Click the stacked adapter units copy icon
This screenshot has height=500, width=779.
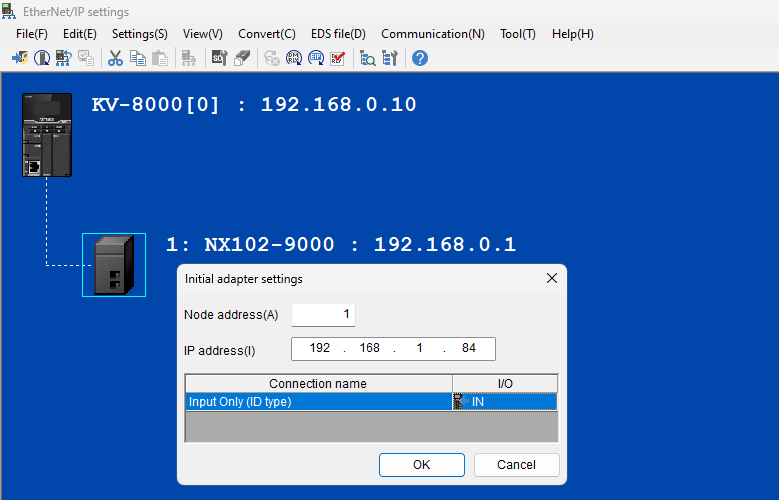pyautogui.click(x=242, y=58)
